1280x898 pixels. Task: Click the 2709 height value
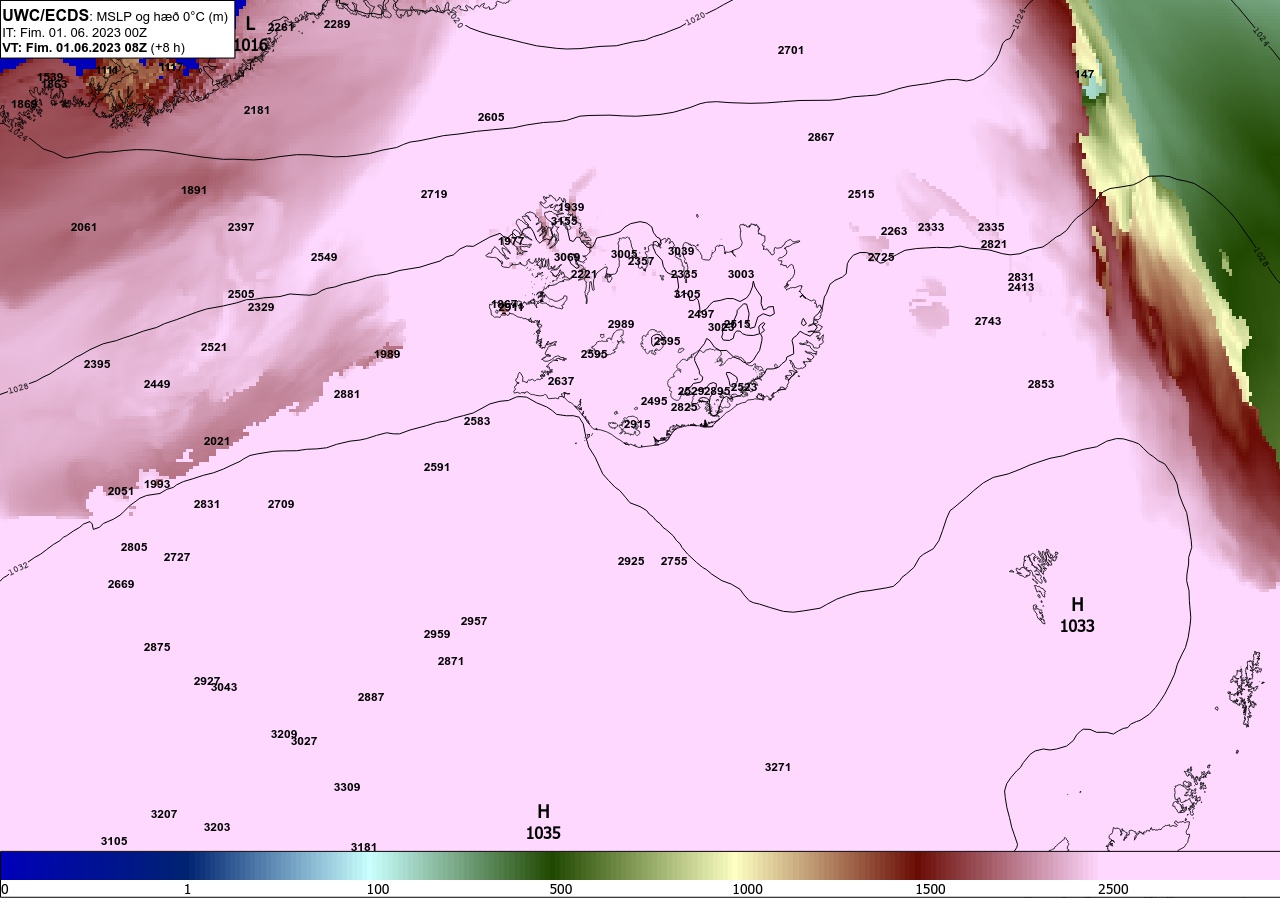[x=281, y=504]
